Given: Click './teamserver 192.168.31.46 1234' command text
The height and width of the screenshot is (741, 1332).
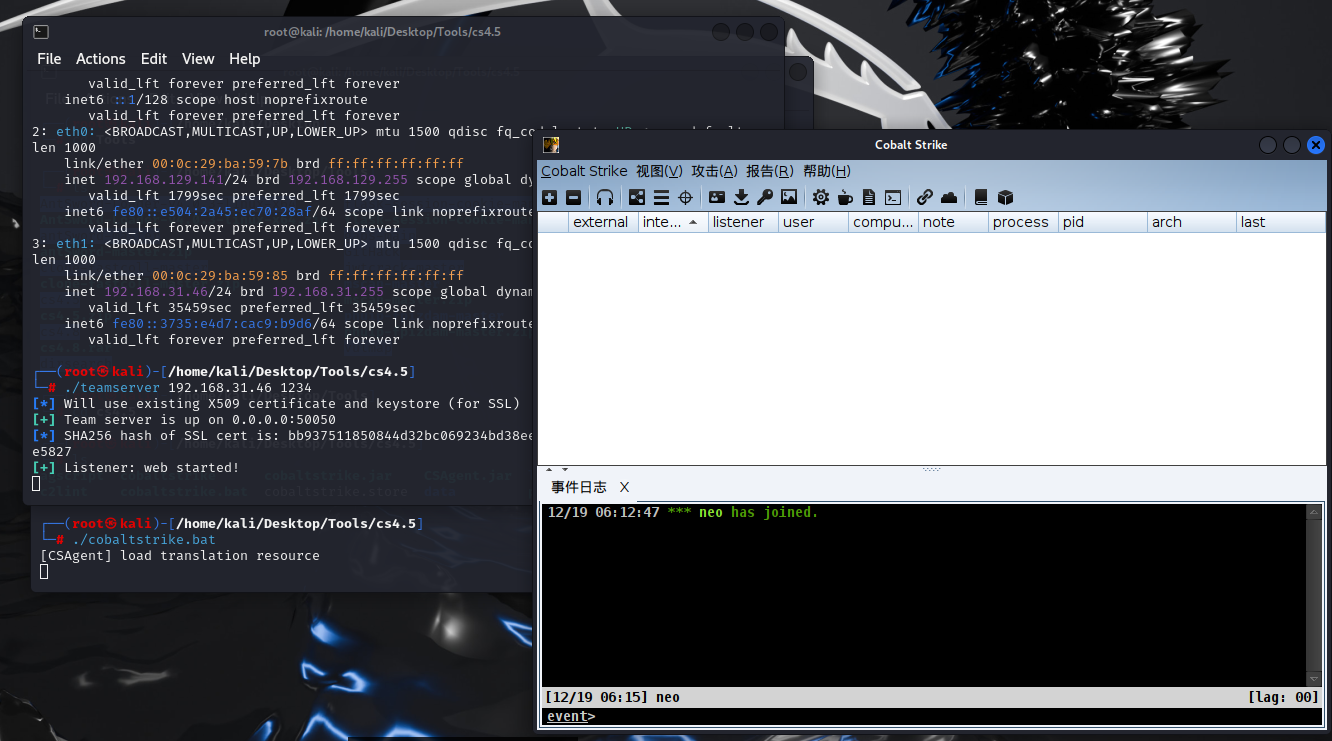Looking at the screenshot, I should (x=188, y=387).
